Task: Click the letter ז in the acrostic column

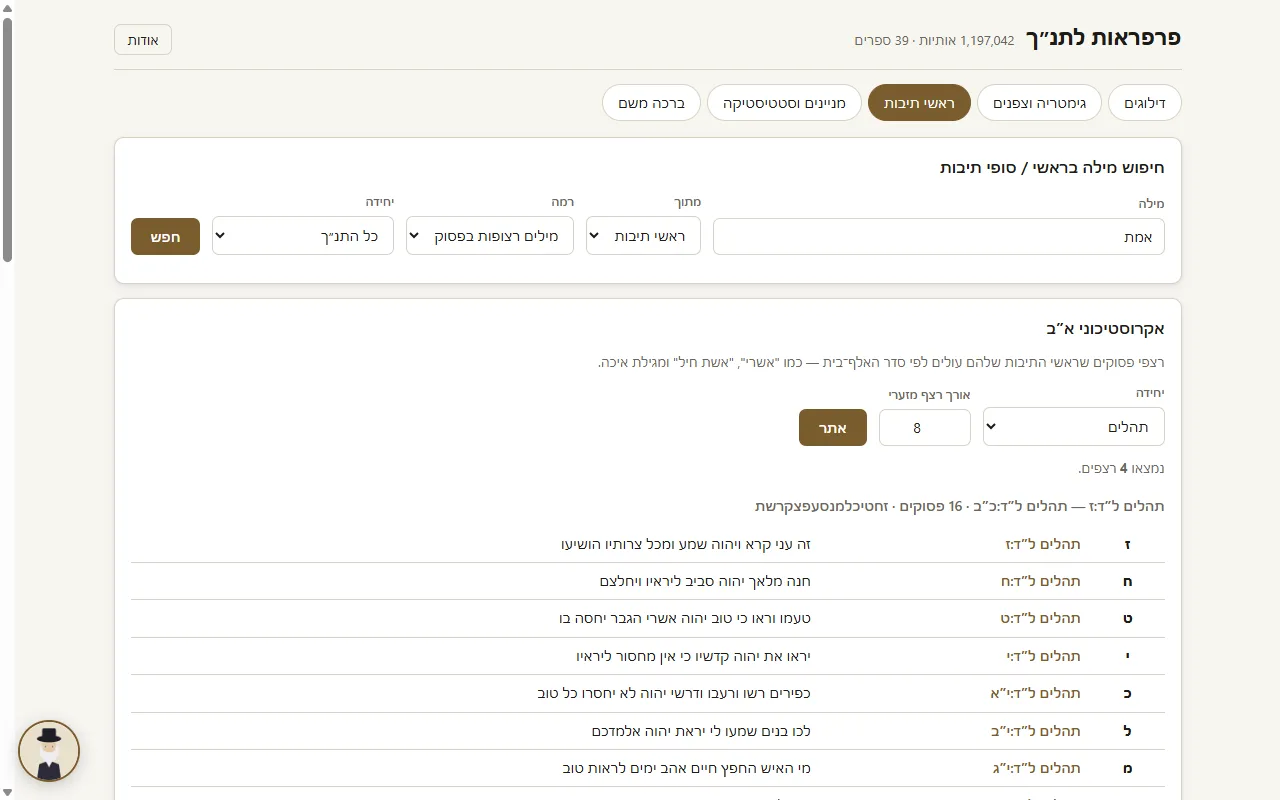Action: 1128,544
